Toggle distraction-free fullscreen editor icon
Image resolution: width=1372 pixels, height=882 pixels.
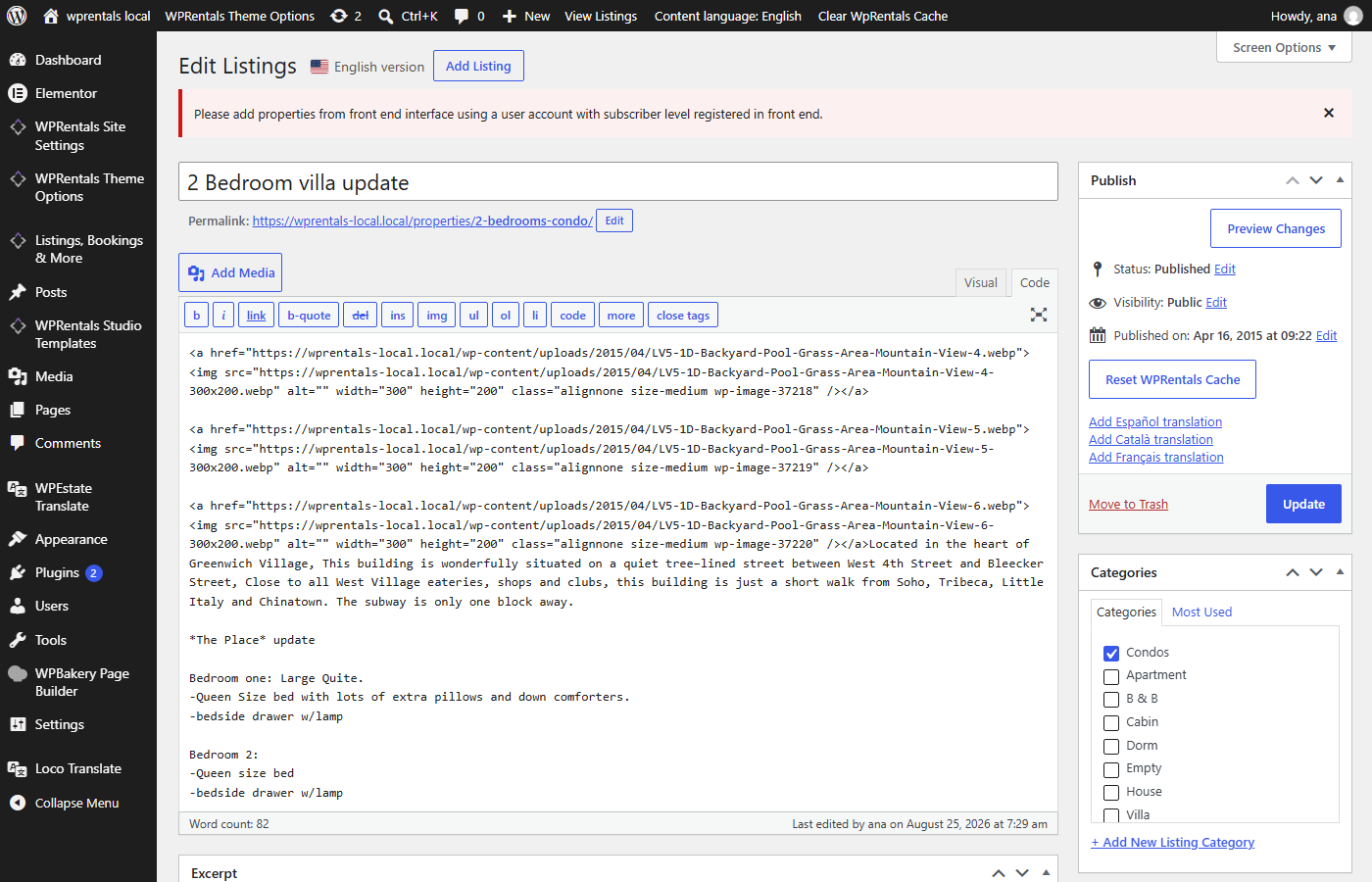coord(1039,315)
